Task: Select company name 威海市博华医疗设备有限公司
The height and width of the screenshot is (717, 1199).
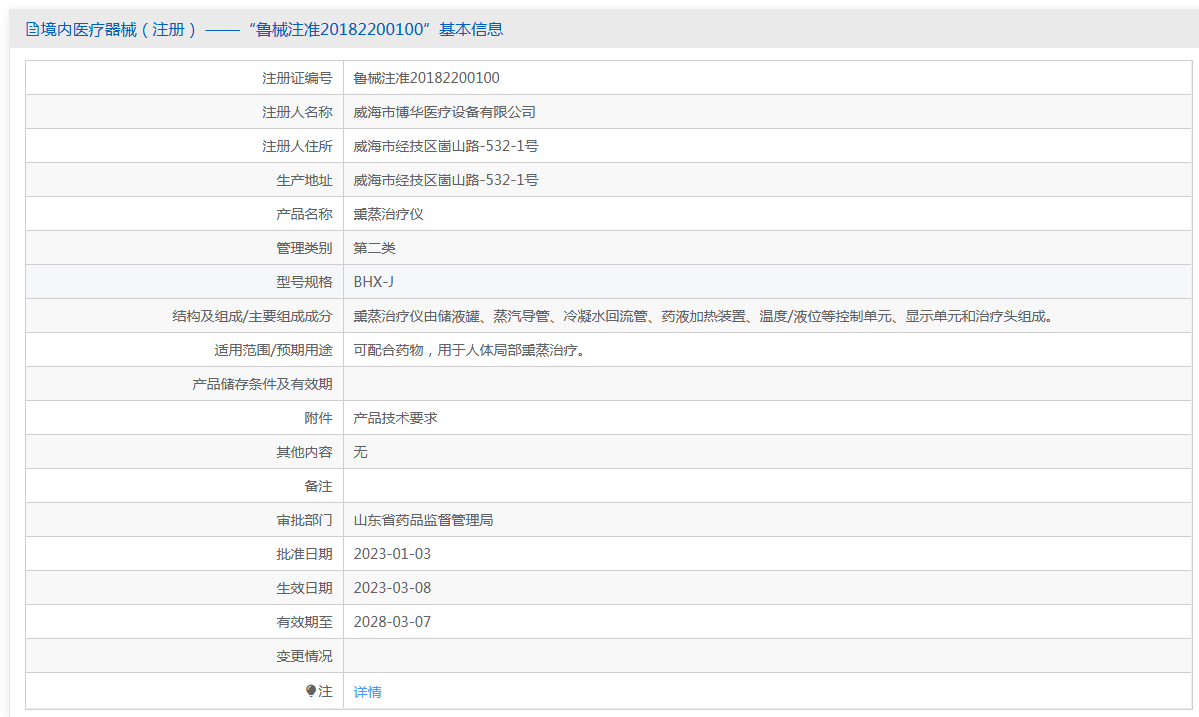Action: coord(444,112)
